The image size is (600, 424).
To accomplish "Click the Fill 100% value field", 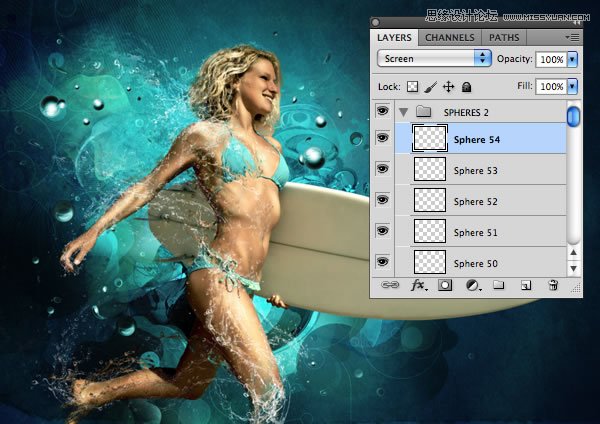I will click(x=551, y=86).
